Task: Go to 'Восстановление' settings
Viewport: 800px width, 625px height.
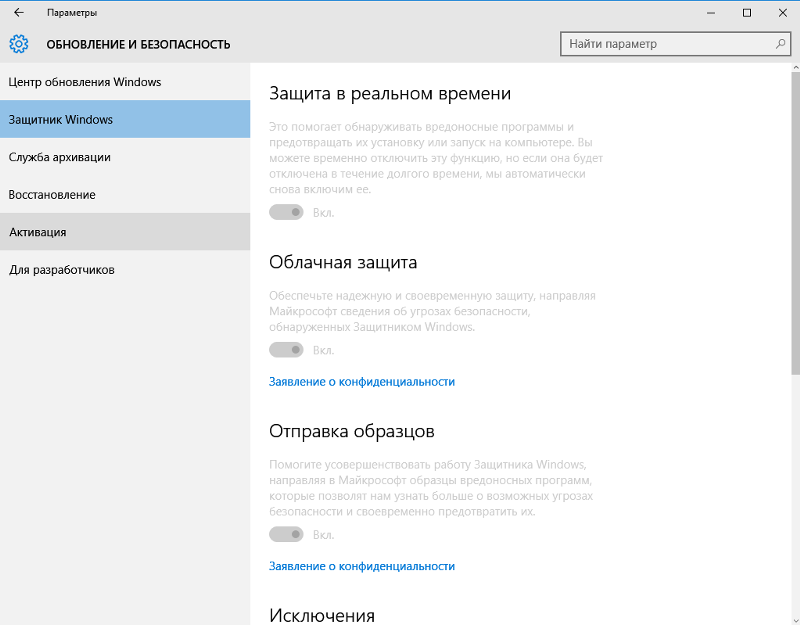Action: [52, 194]
